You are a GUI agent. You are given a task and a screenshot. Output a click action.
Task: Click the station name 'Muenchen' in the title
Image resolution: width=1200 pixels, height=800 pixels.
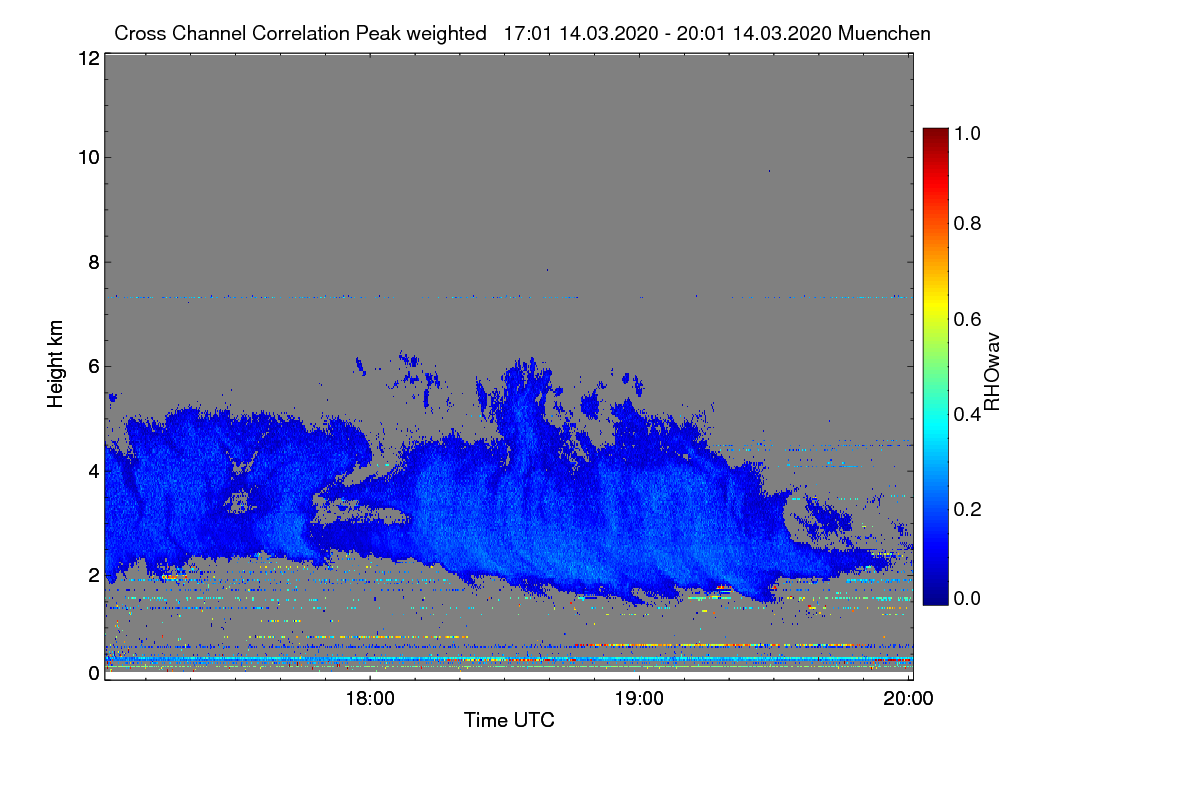click(x=885, y=33)
